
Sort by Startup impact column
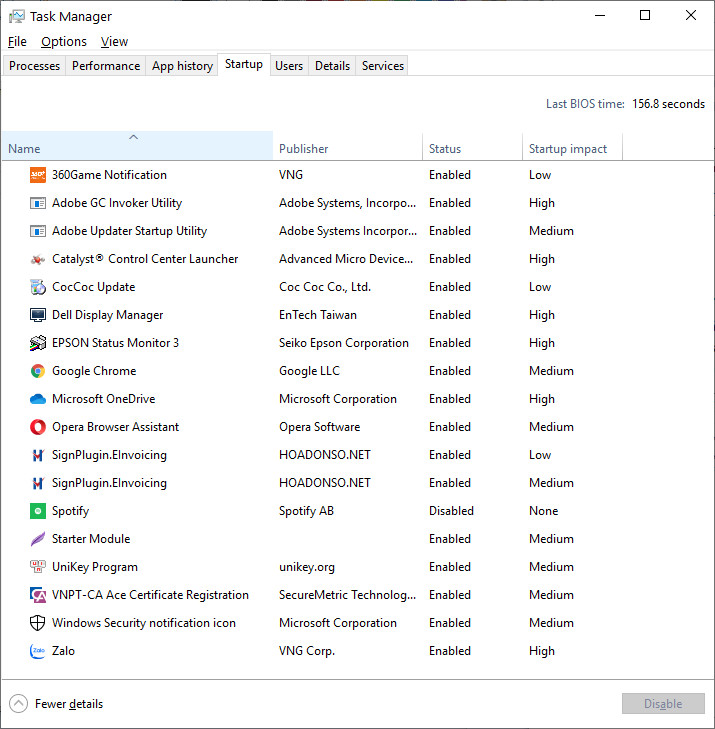(567, 149)
